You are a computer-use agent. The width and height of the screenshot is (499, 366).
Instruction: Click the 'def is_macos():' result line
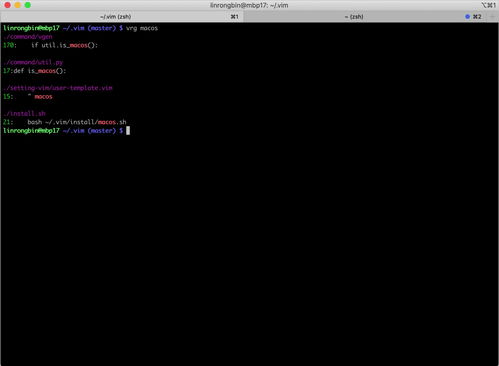tap(40, 71)
